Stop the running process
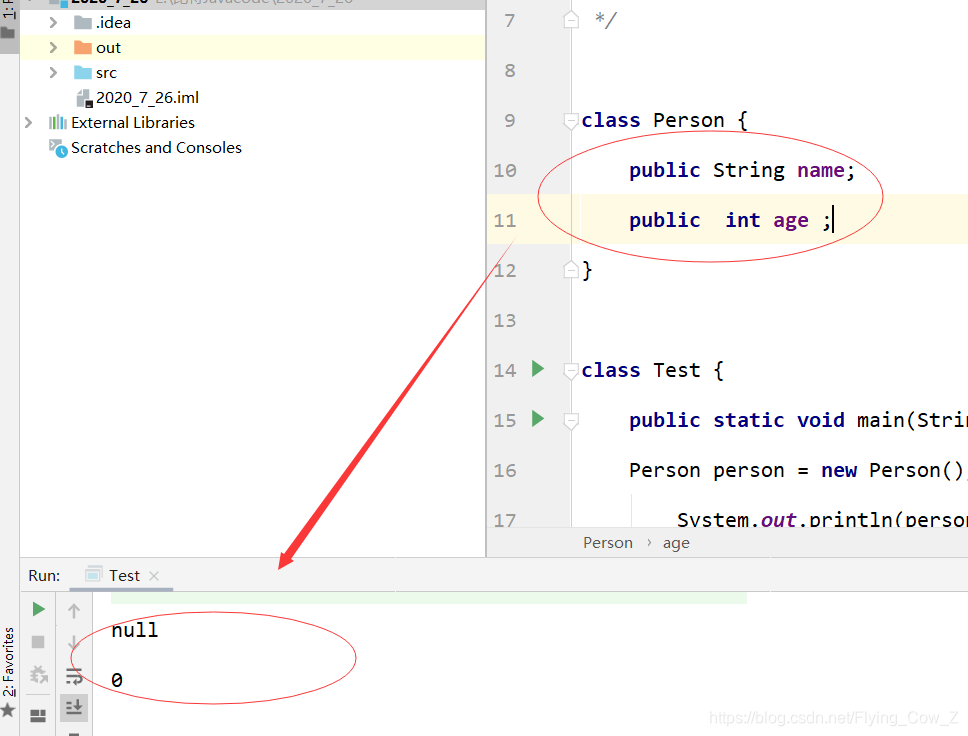This screenshot has width=968, height=736. (38, 642)
